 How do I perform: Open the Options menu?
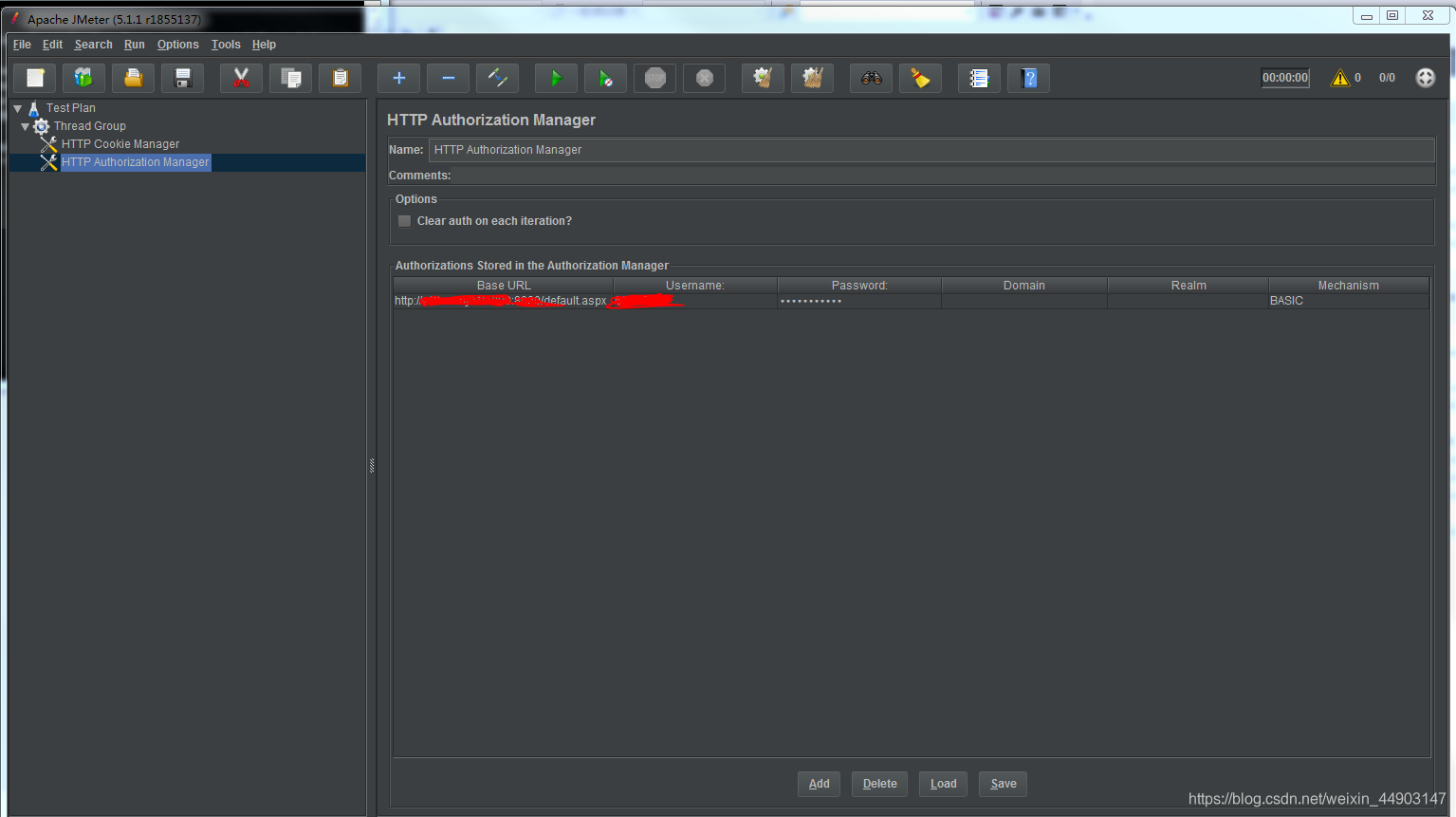[177, 45]
